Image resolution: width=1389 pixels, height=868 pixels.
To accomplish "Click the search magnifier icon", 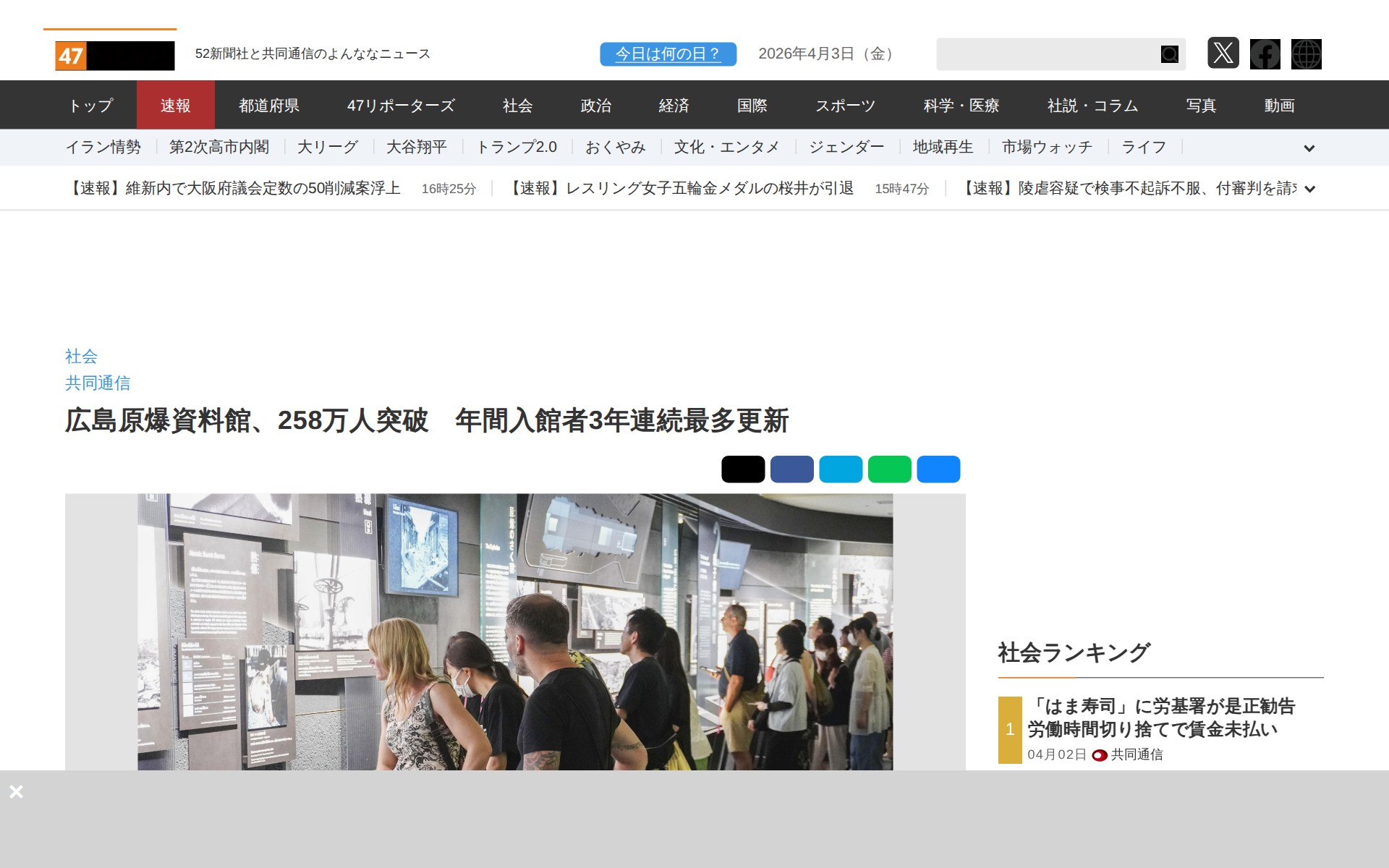I will (x=1168, y=54).
